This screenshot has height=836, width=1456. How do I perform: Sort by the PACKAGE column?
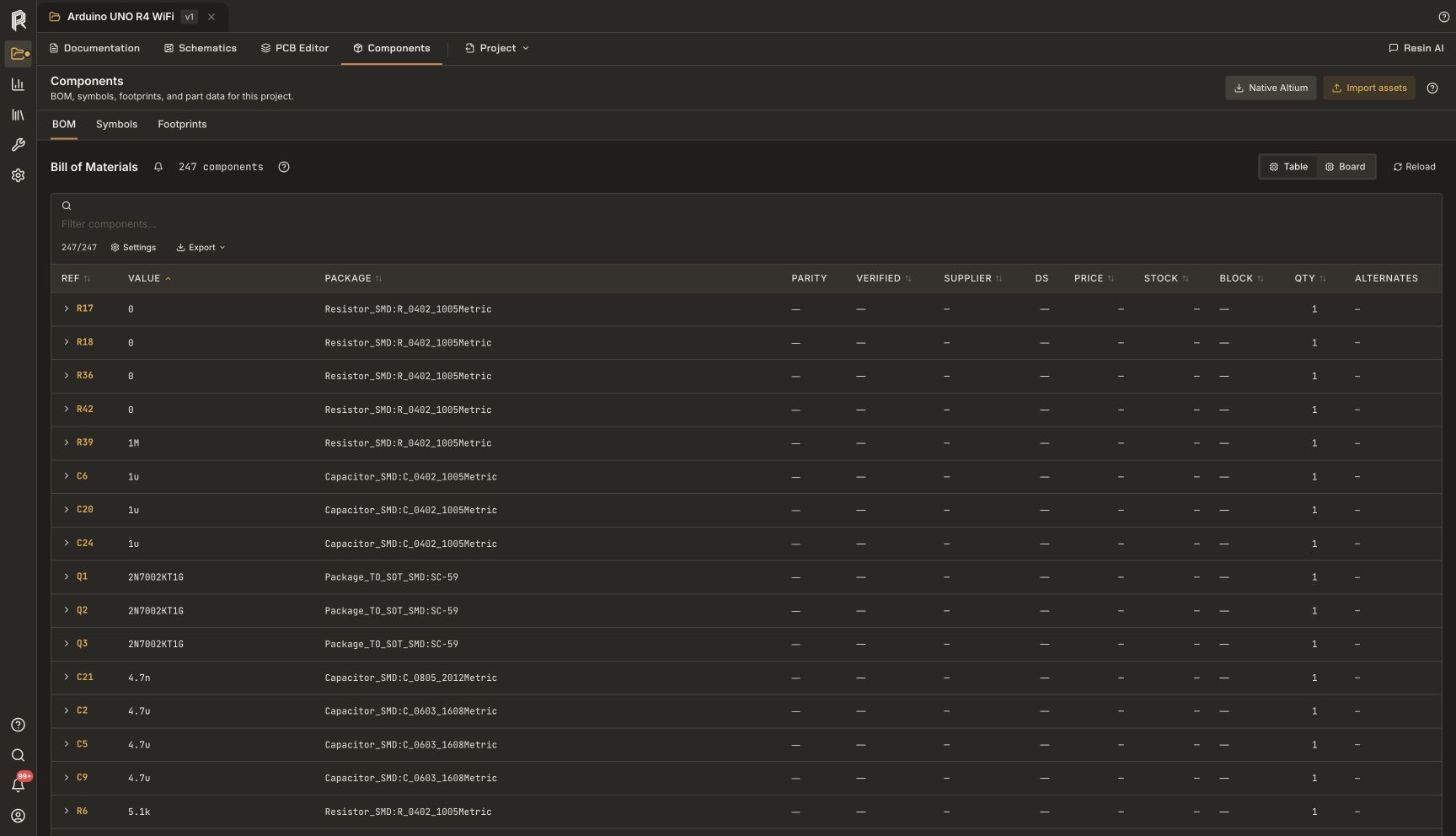coord(353,278)
